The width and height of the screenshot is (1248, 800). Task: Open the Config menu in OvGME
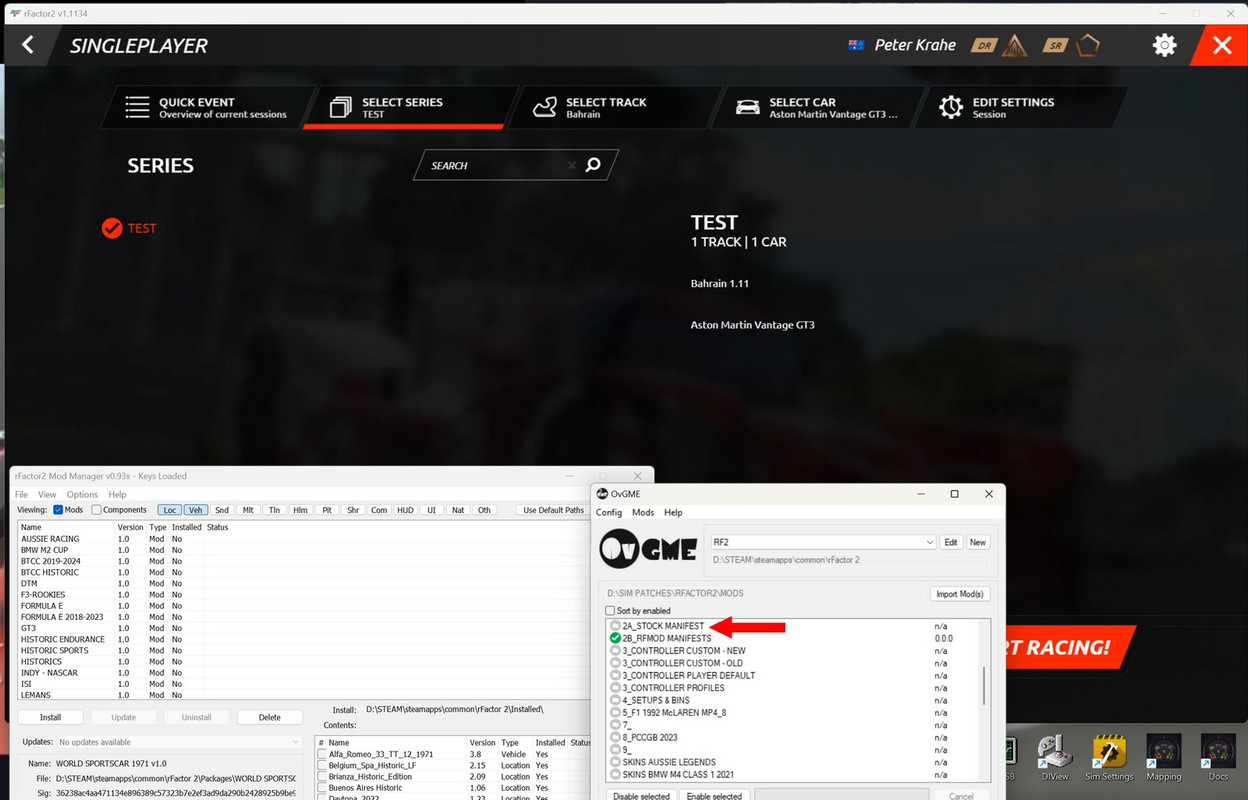(x=609, y=512)
